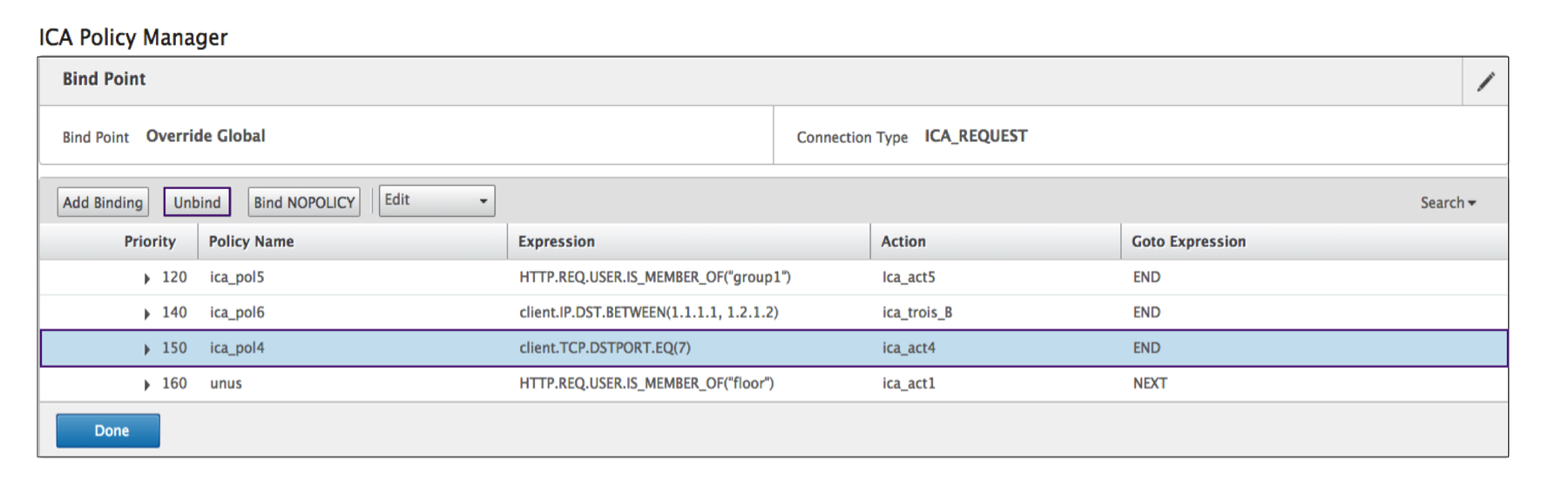Screen dimensions: 1568x488
Task: Click the pencil edit icon for Bind Point
Action: pos(1485,82)
